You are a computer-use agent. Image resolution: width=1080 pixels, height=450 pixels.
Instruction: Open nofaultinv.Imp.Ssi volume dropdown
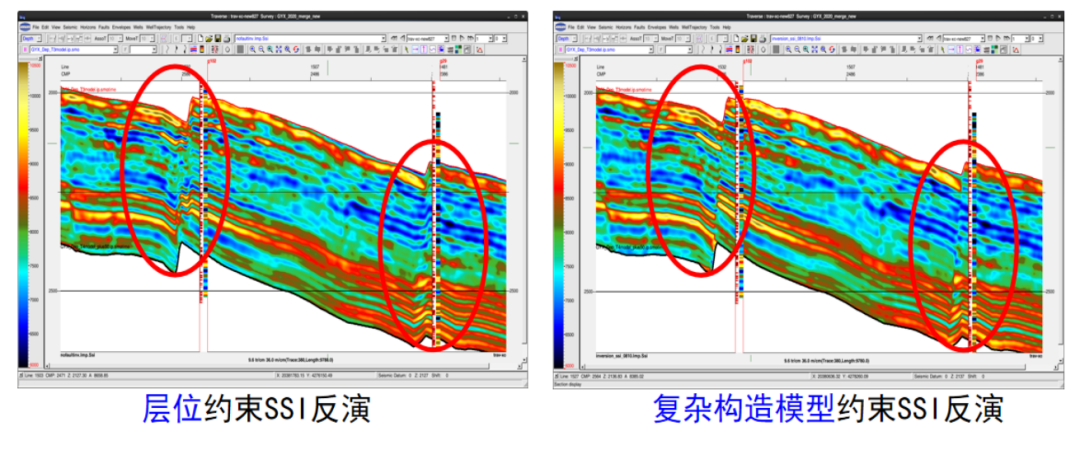coord(311,39)
